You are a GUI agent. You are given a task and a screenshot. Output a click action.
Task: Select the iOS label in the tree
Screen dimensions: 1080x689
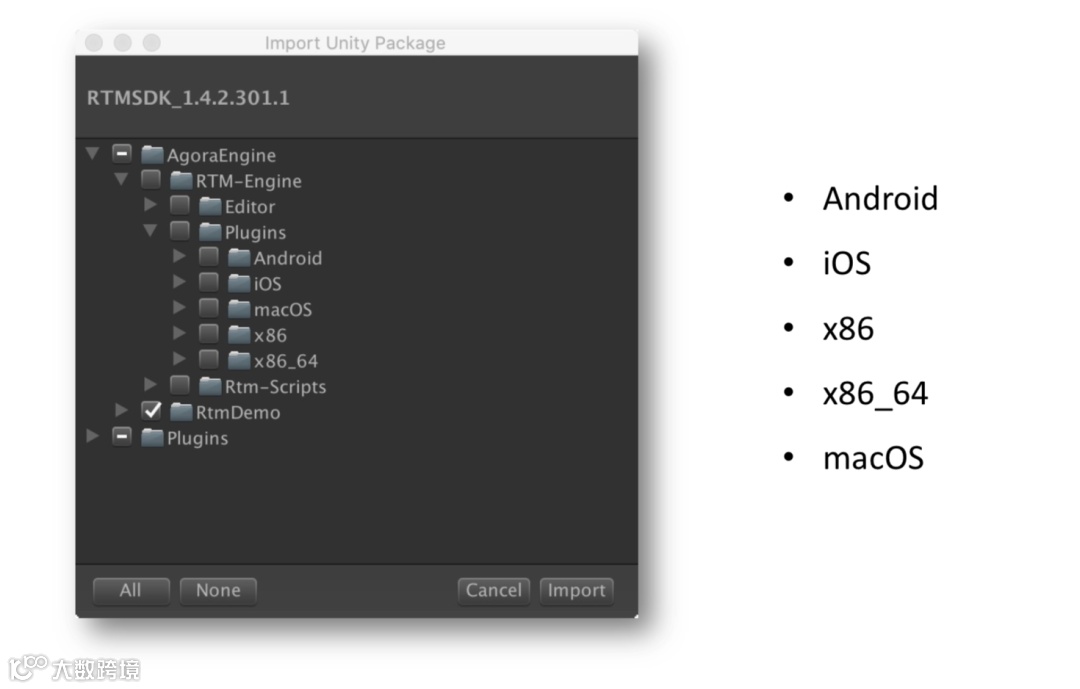(267, 284)
